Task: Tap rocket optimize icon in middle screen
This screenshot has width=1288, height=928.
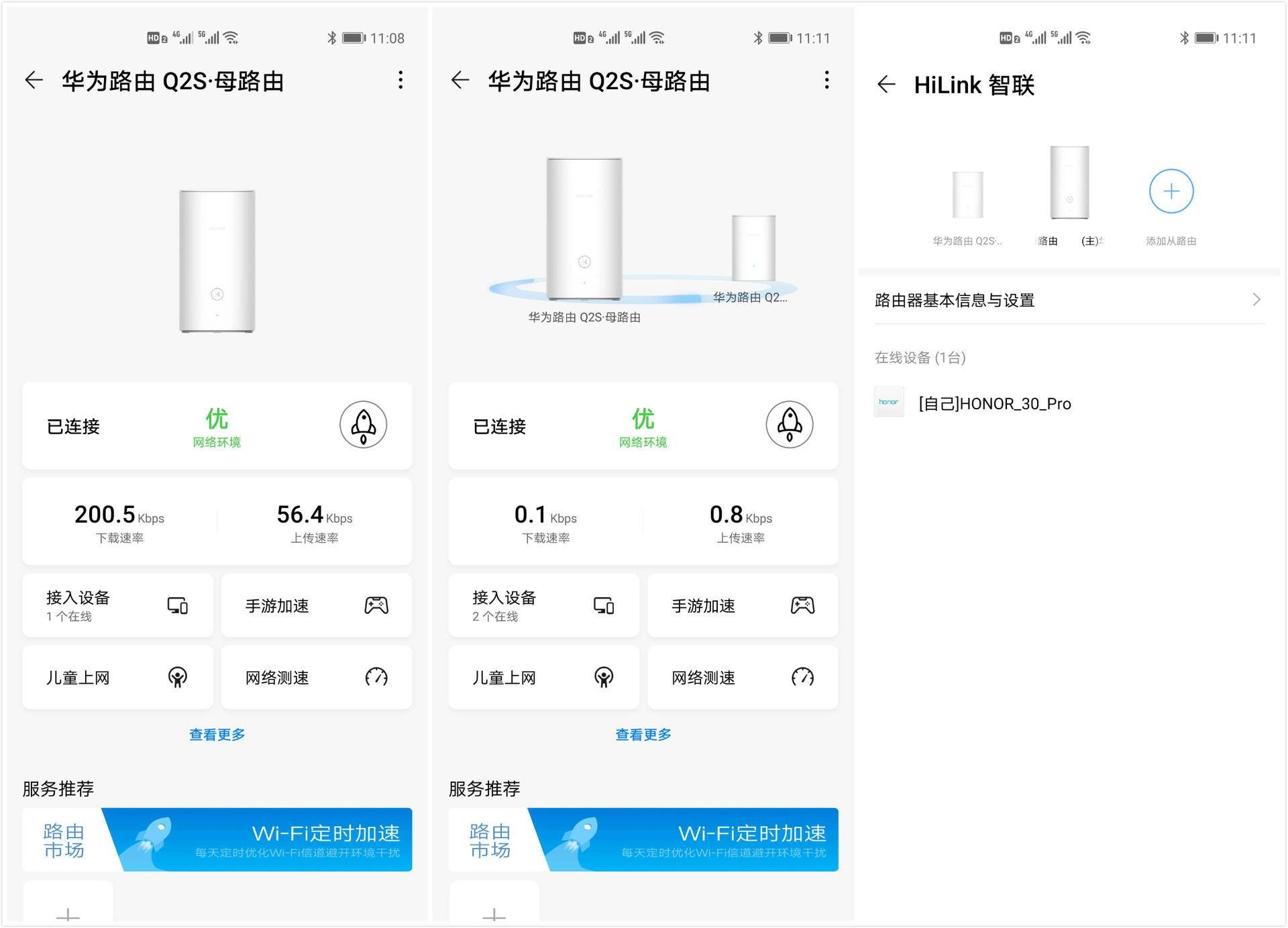Action: pos(790,425)
